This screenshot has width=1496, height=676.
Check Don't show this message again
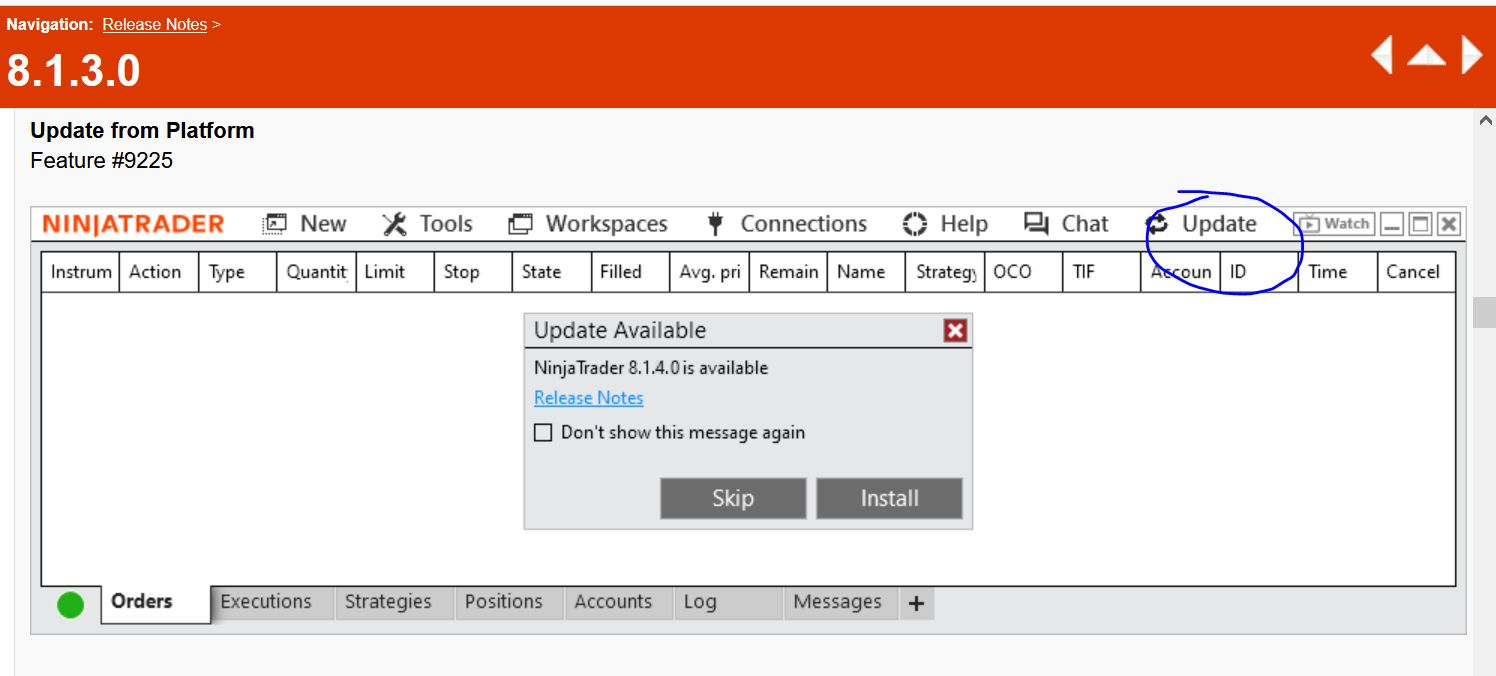point(543,433)
